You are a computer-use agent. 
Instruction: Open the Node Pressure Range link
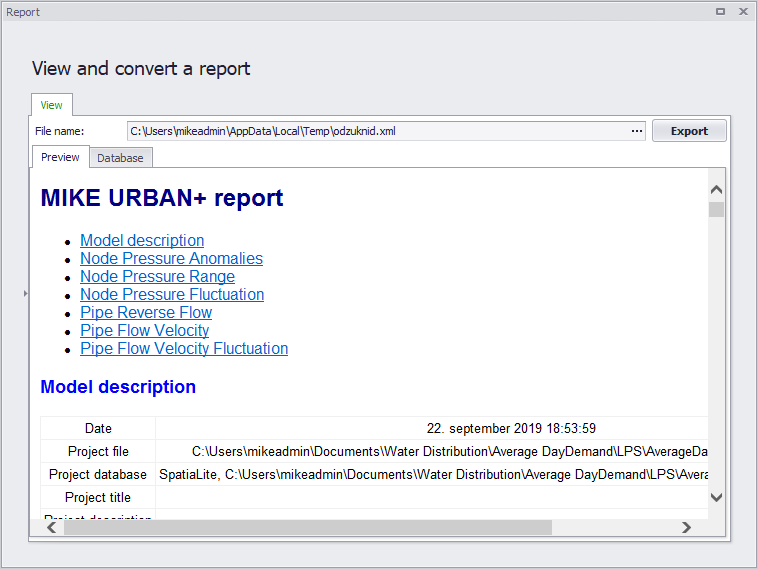158,276
